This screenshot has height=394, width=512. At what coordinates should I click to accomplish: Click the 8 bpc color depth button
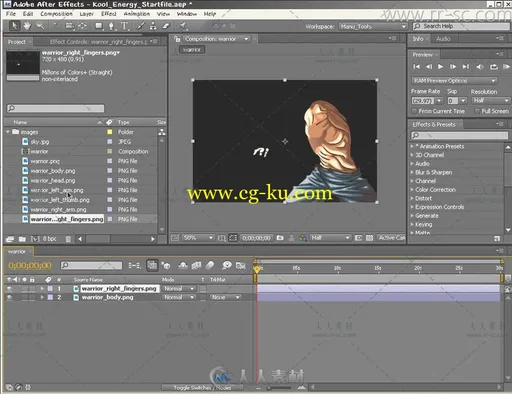(49, 239)
